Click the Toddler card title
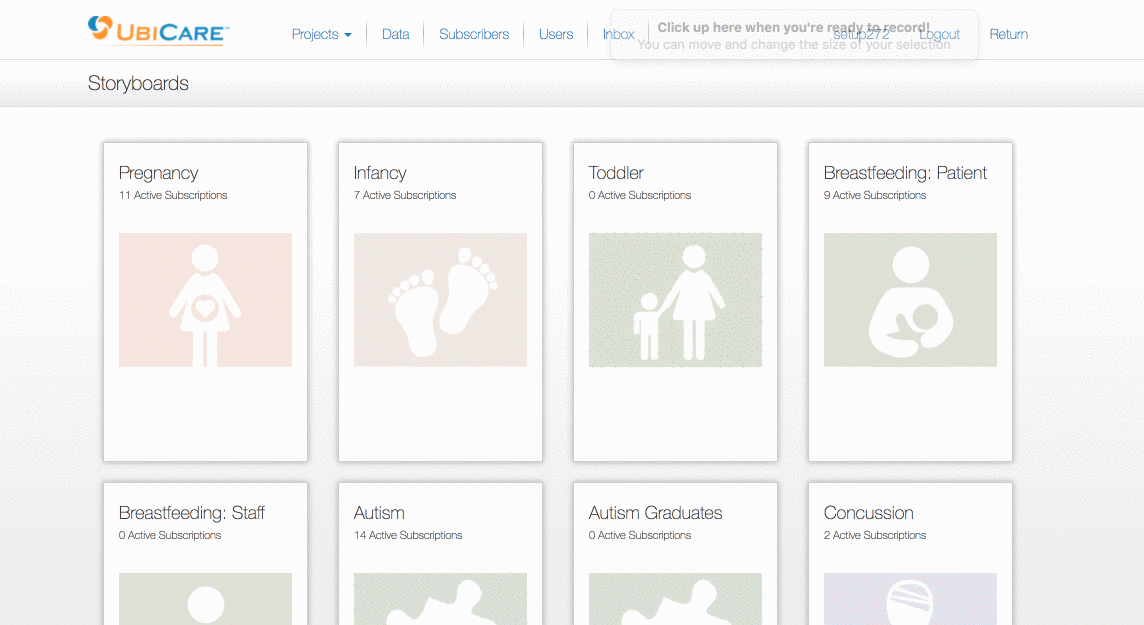This screenshot has height=625, width=1144. (x=616, y=173)
